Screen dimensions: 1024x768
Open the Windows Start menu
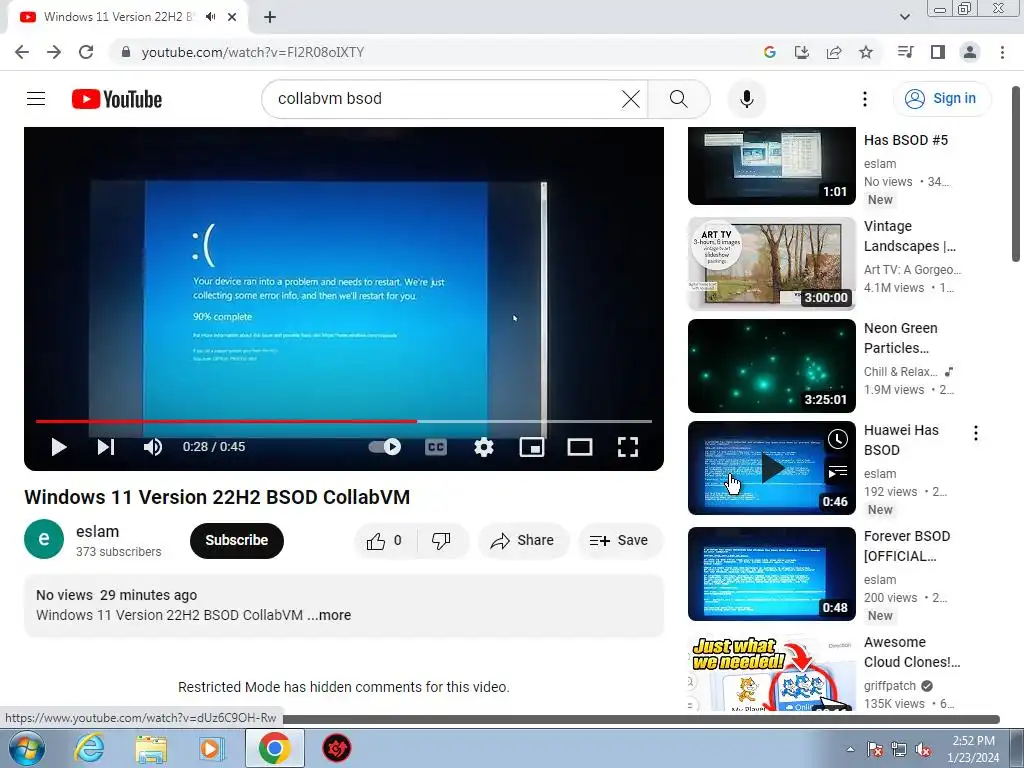click(26, 748)
